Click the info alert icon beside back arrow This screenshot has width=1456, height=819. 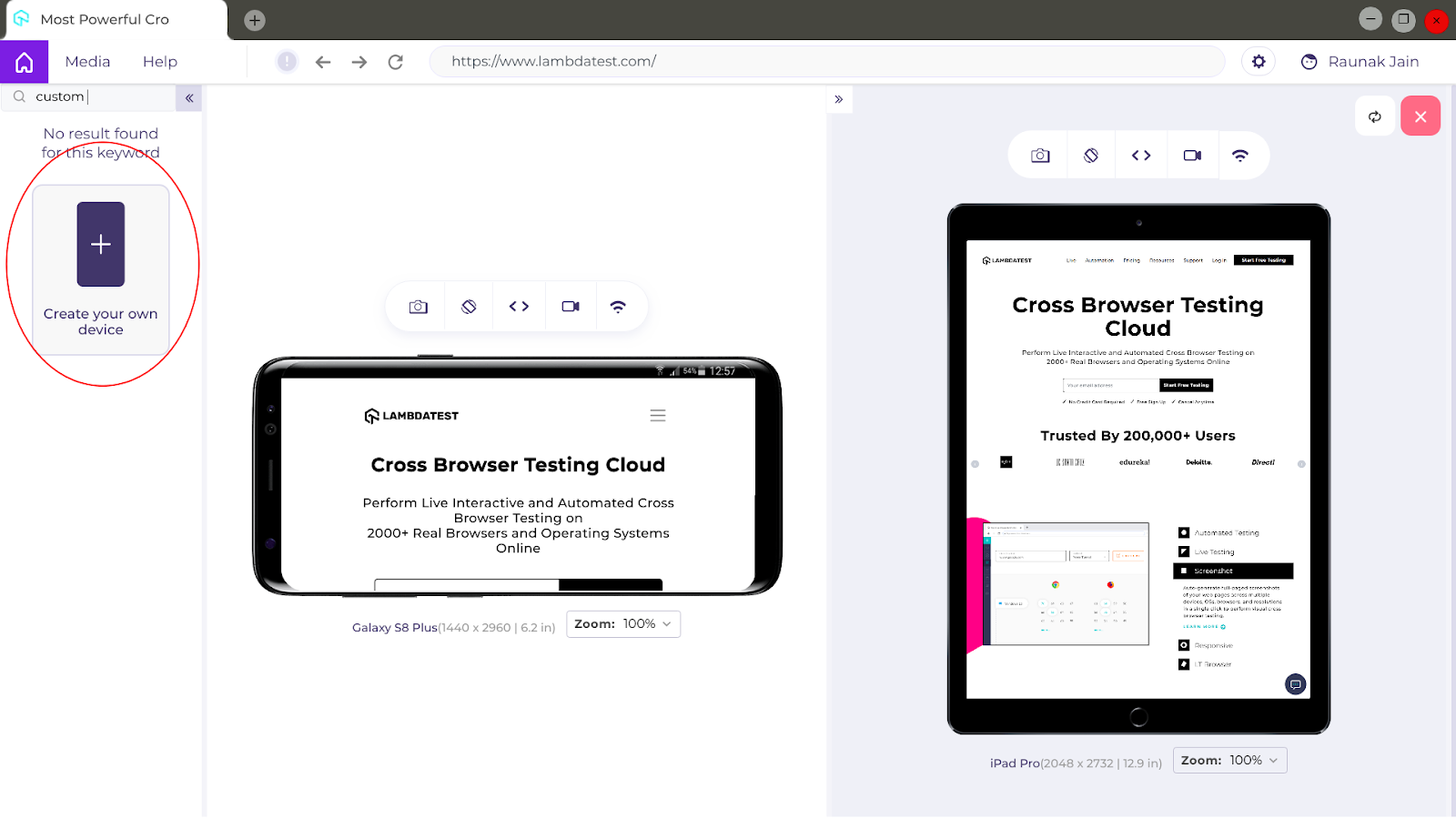tap(287, 62)
